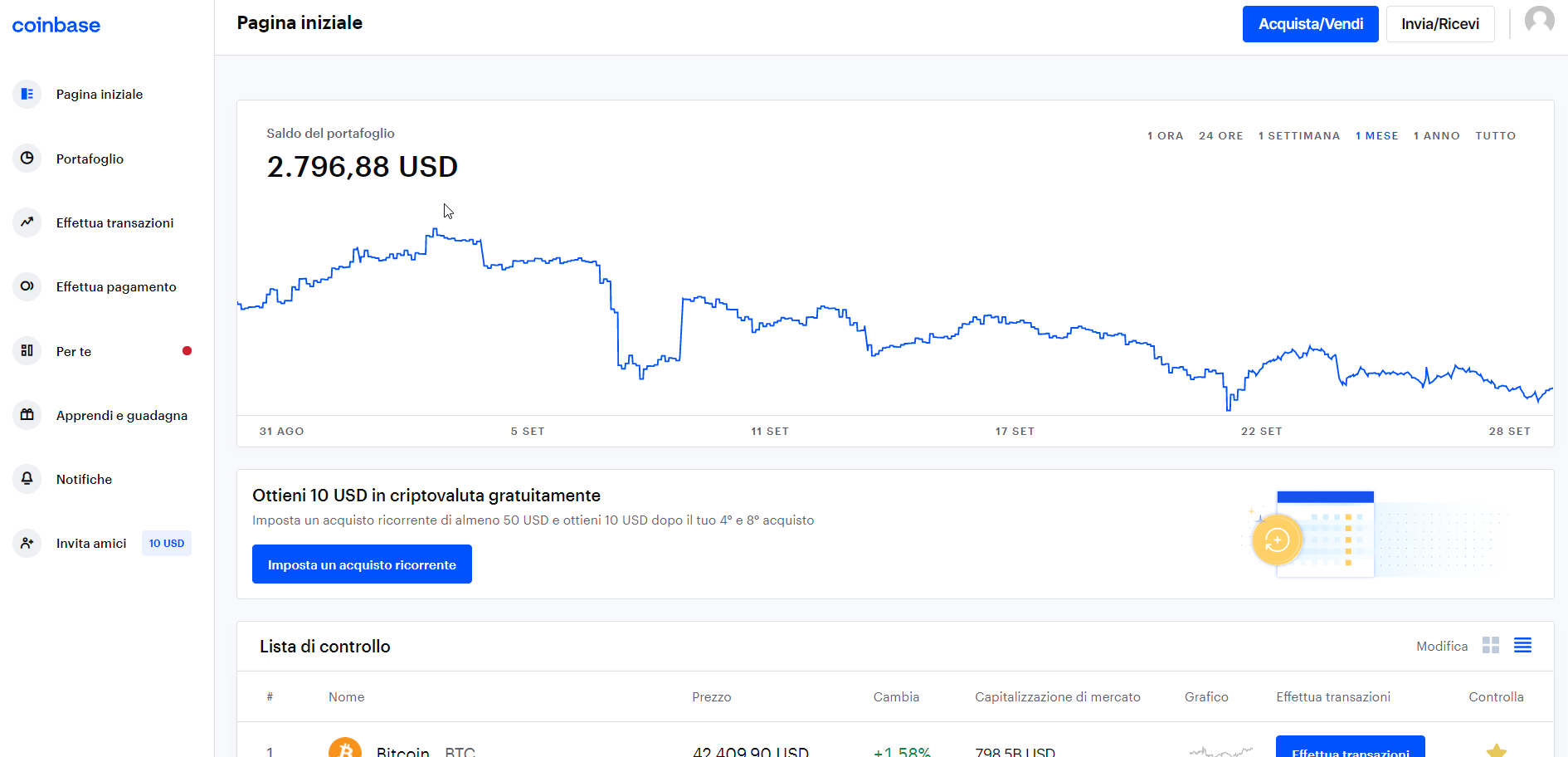Open the Per te section icon
1568x757 pixels.
[x=27, y=350]
